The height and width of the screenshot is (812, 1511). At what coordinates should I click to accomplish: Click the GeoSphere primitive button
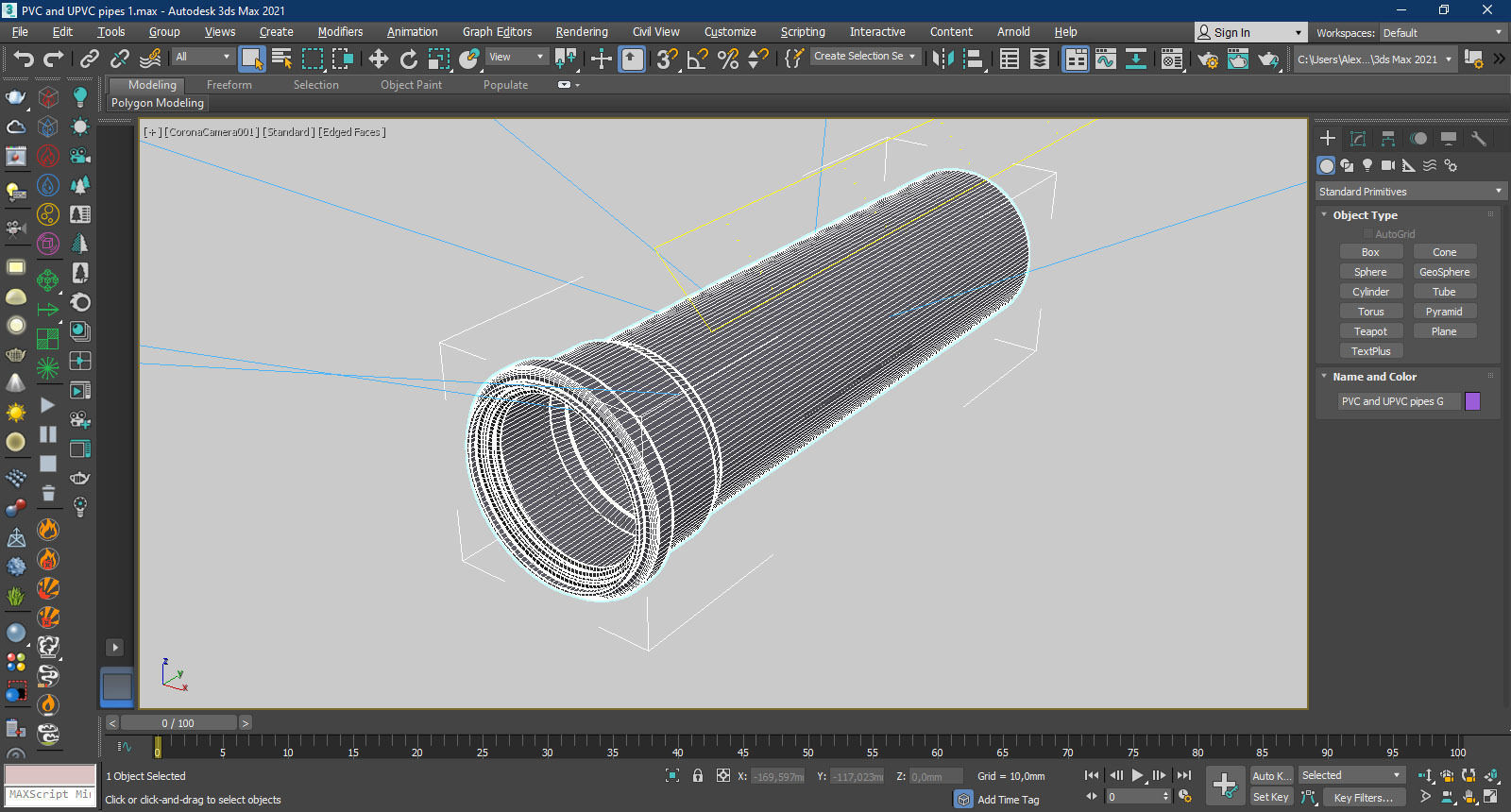(1444, 272)
